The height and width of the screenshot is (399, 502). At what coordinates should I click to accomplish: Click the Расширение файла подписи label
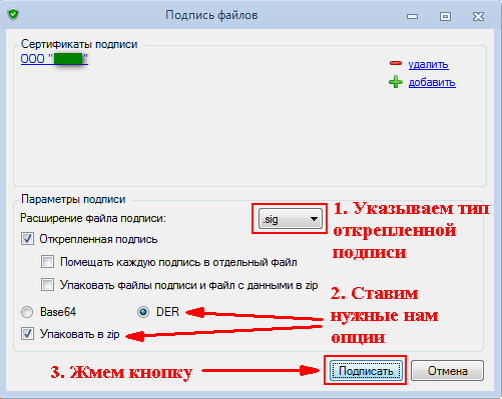(93, 218)
